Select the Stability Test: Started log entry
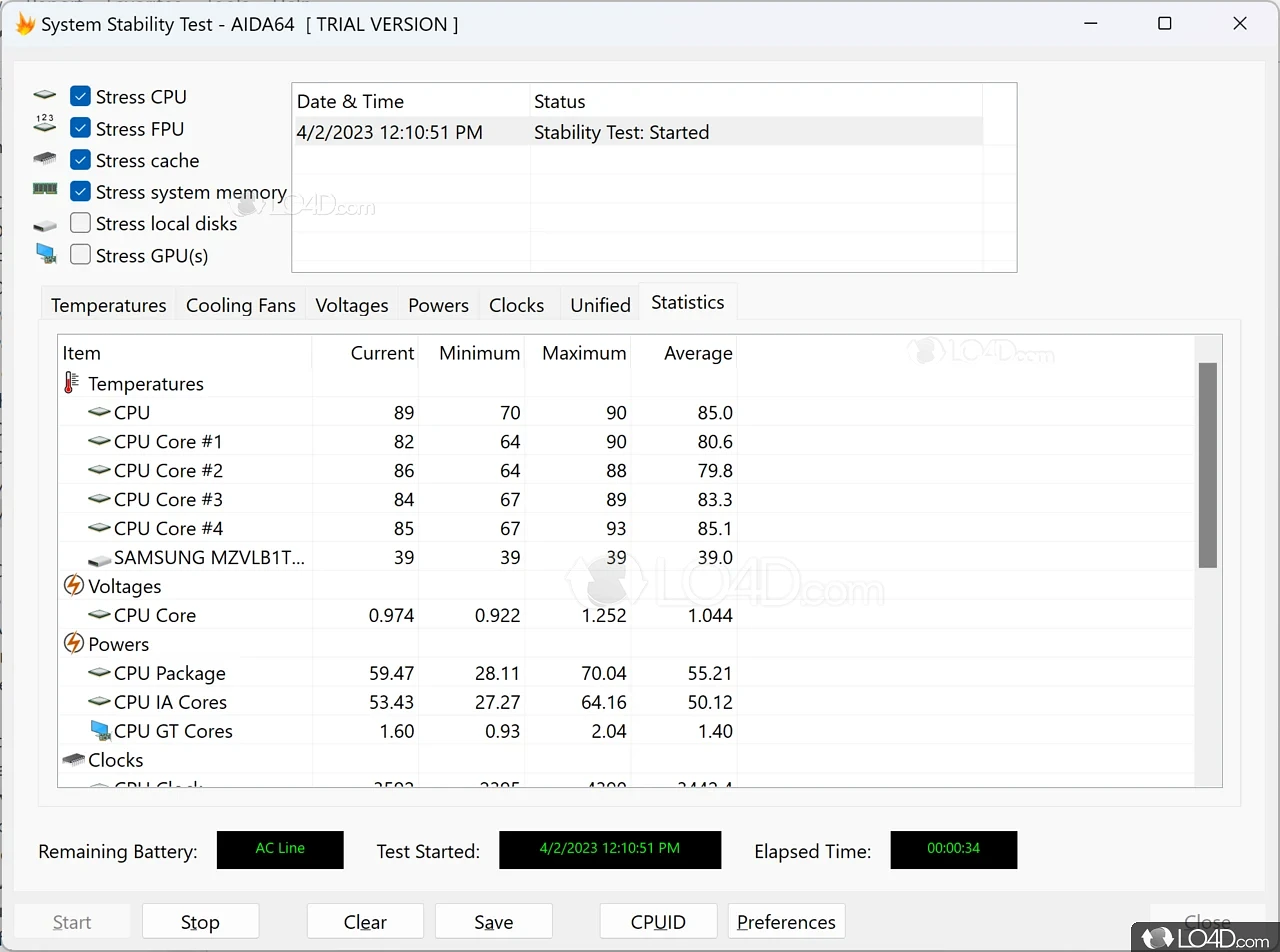The width and height of the screenshot is (1280, 952). click(x=638, y=132)
